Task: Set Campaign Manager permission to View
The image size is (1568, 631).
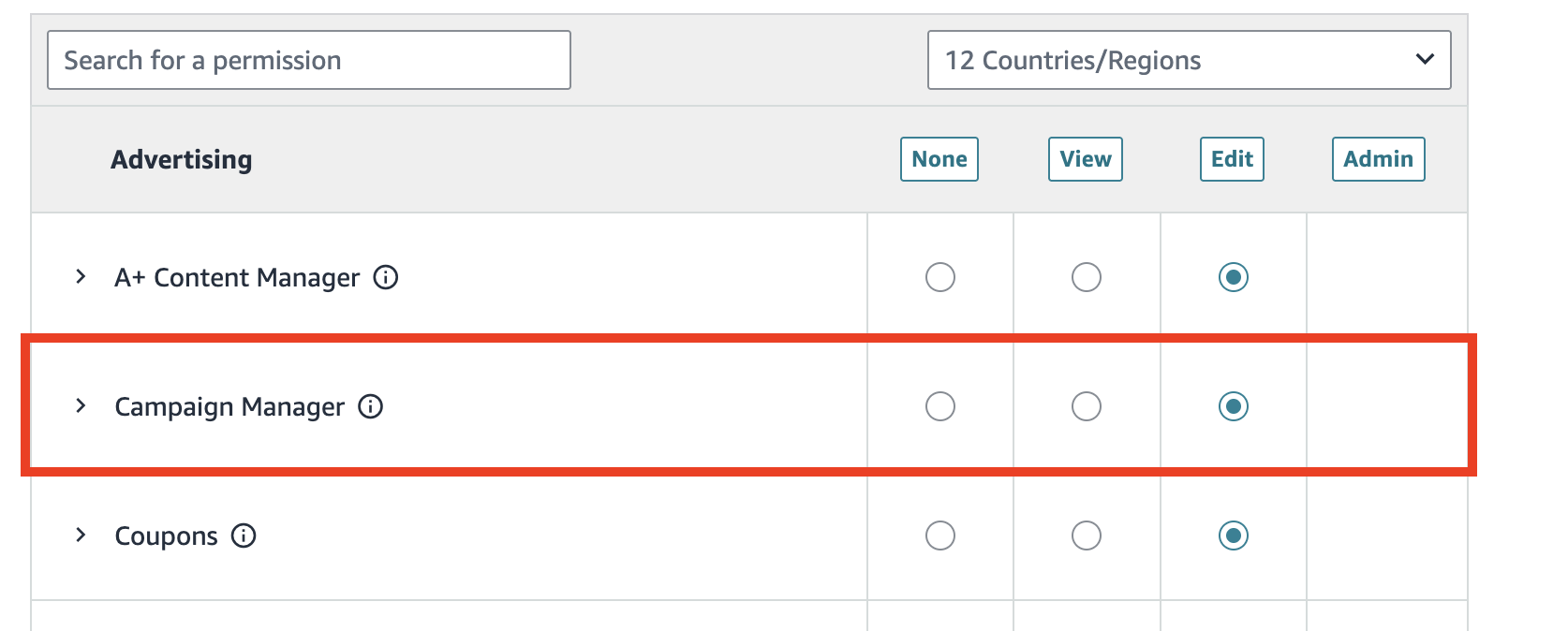Action: 1086,406
